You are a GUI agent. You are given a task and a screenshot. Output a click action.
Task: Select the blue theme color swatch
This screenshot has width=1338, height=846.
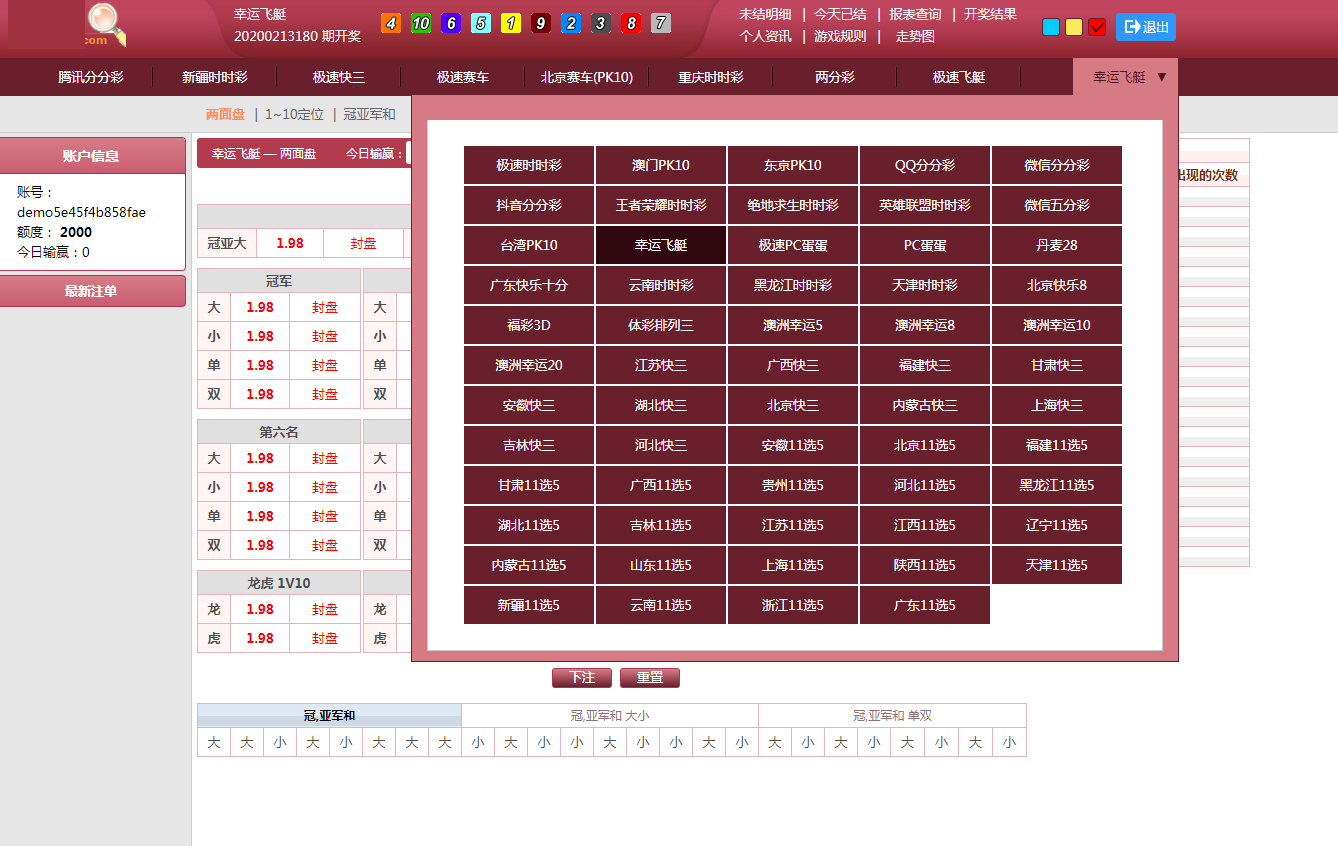click(1051, 27)
